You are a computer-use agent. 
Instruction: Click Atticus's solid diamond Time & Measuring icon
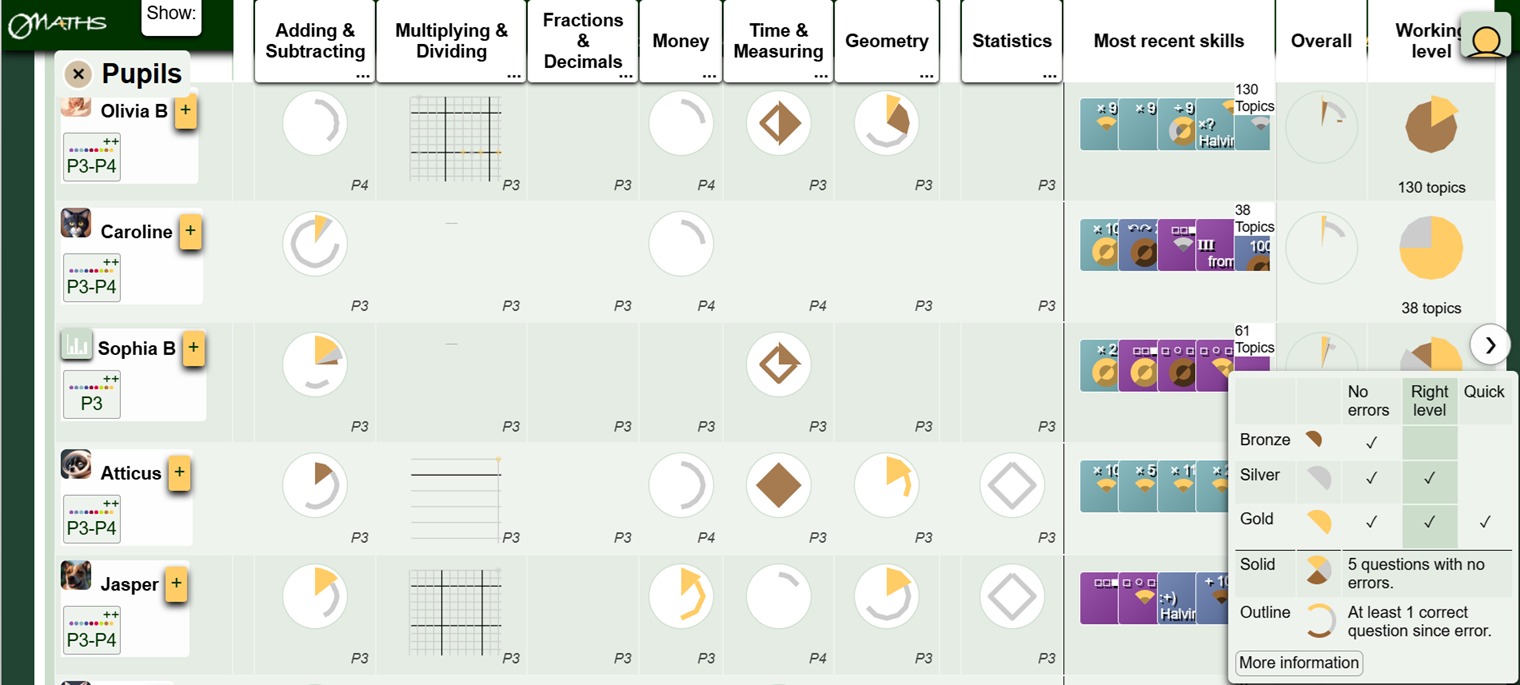[x=779, y=486]
